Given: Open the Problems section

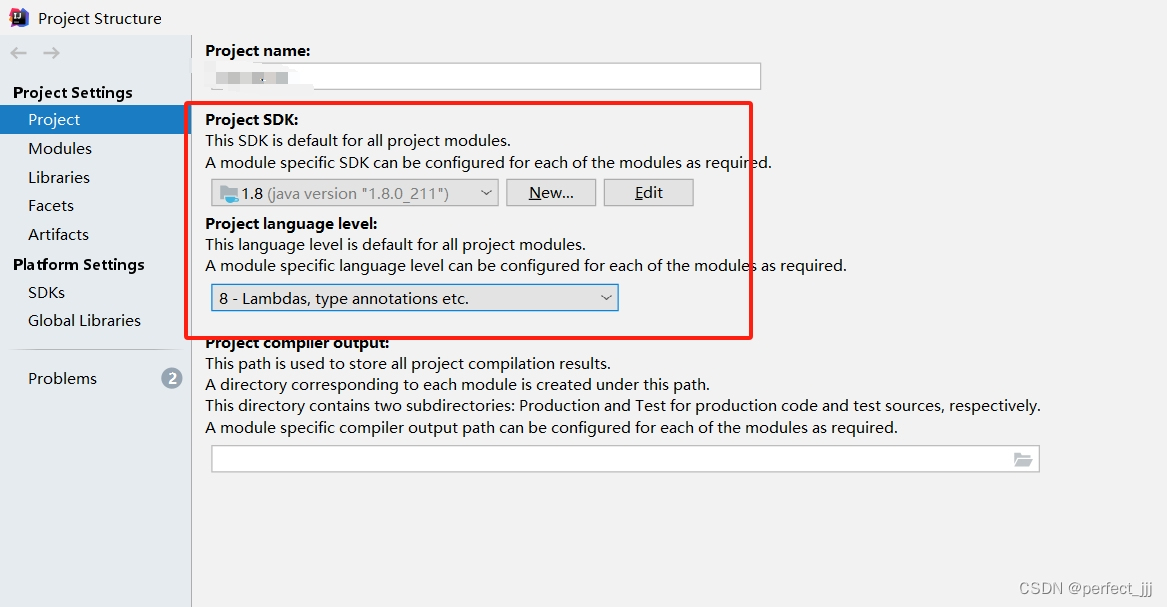Looking at the screenshot, I should pyautogui.click(x=62, y=378).
